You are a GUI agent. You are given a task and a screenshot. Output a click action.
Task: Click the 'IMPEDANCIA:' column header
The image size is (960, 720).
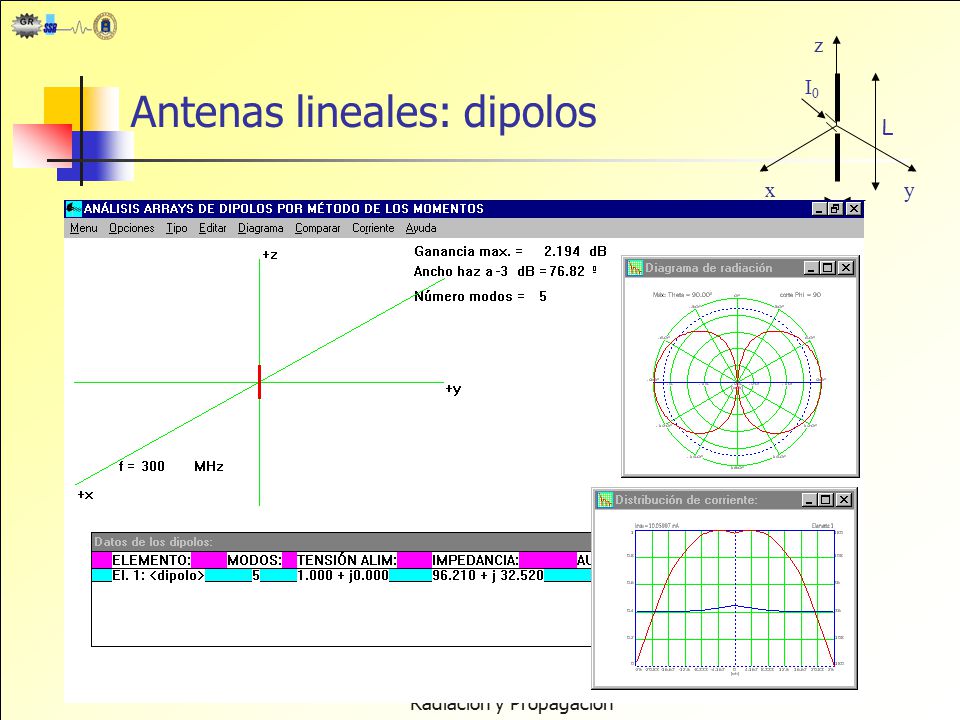coord(476,560)
